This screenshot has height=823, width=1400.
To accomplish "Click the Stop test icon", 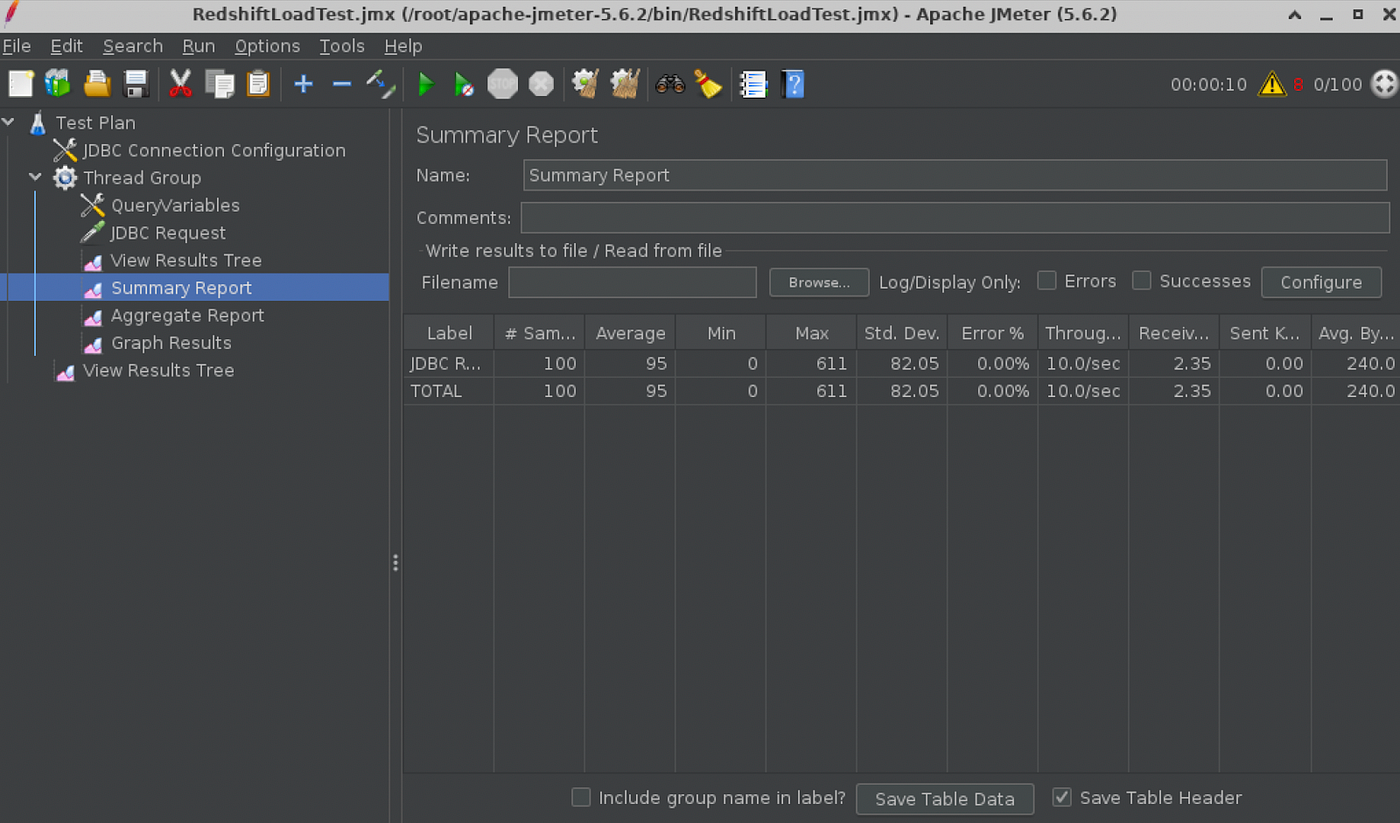I will (502, 84).
